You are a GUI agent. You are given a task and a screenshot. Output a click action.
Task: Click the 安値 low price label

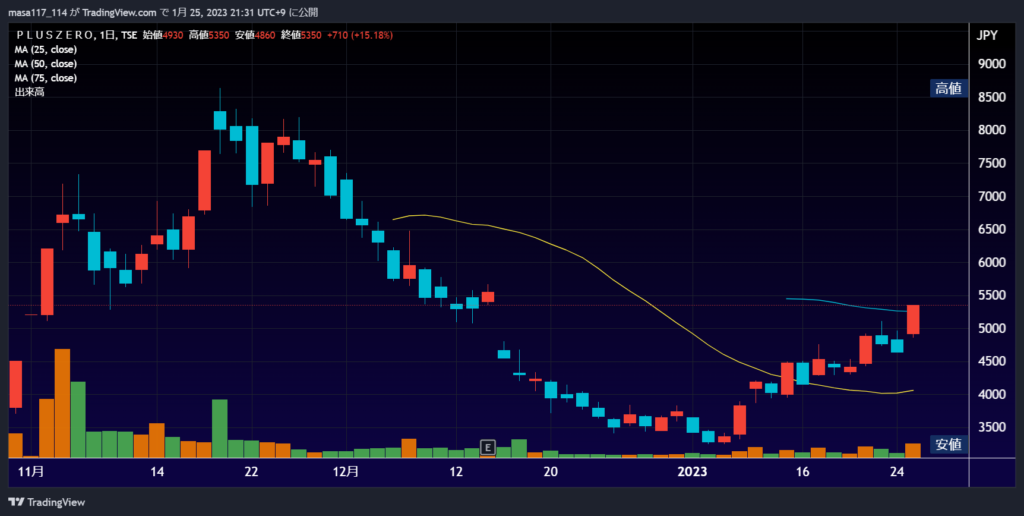(948, 445)
